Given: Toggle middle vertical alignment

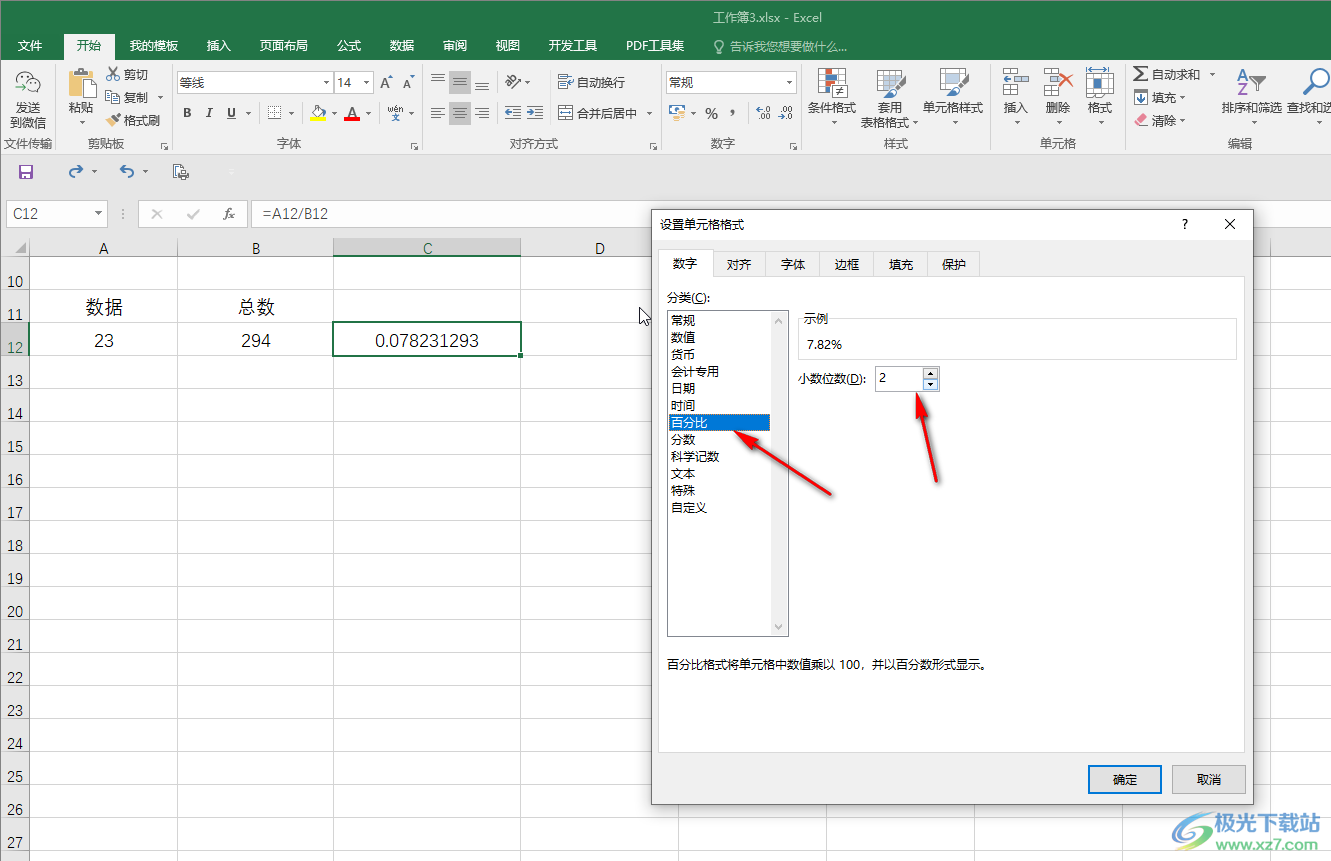Looking at the screenshot, I should coord(460,82).
